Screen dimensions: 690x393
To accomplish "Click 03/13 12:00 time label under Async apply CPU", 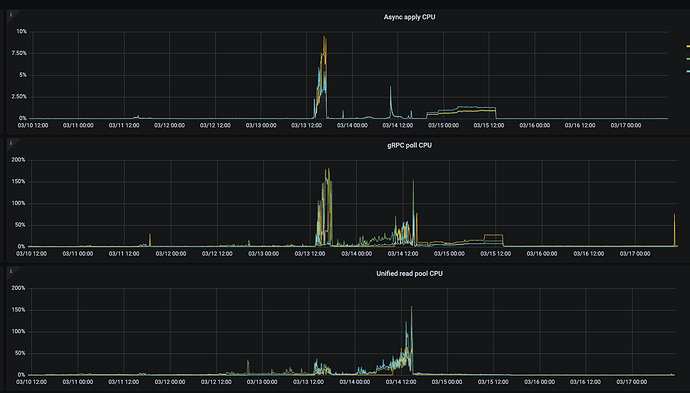I will [x=307, y=125].
